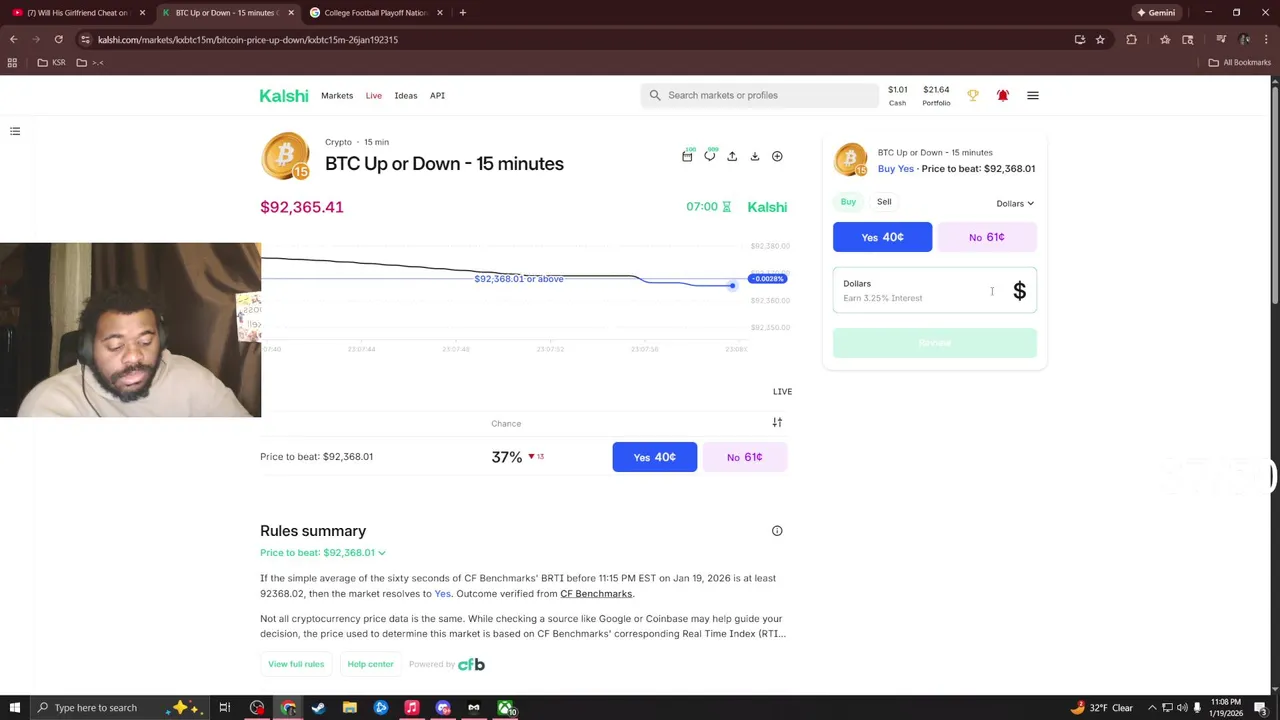Screen dimensions: 1280x720
Task: Focus the Search markets or profiles field
Action: tap(760, 95)
